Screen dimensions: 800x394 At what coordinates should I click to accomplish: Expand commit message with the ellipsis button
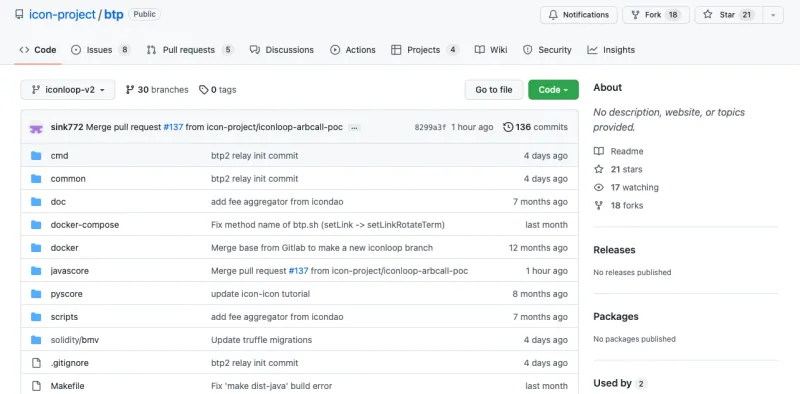click(x=354, y=128)
